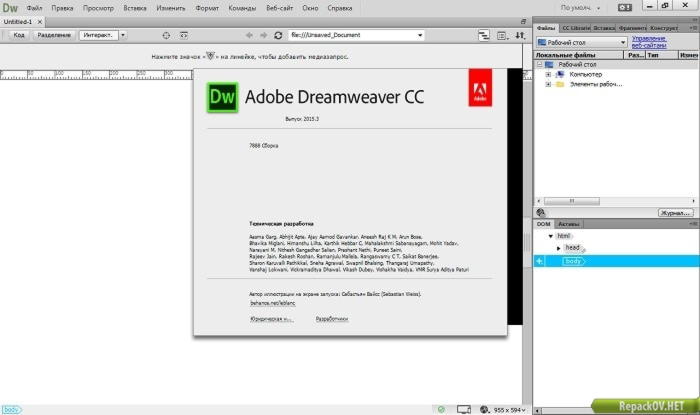This screenshot has height=415, width=700.
Task: Sort by Локальные файлы column header
Action: [579, 55]
